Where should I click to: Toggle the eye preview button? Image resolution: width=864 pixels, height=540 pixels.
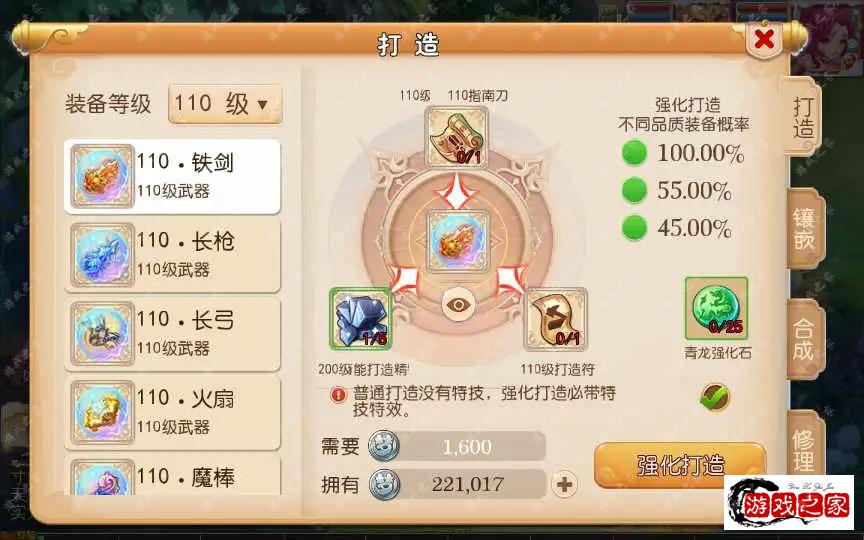pyautogui.click(x=458, y=305)
